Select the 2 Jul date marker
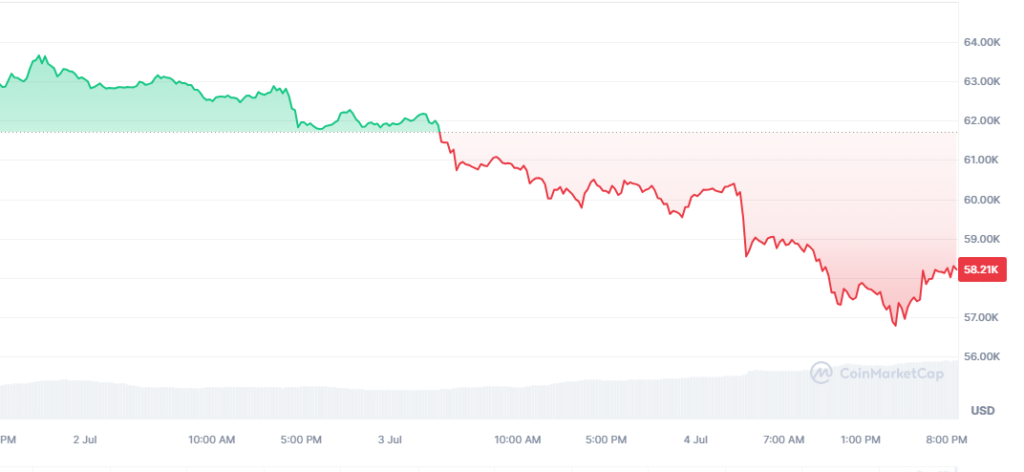The image size is (1024, 472). pyautogui.click(x=84, y=439)
